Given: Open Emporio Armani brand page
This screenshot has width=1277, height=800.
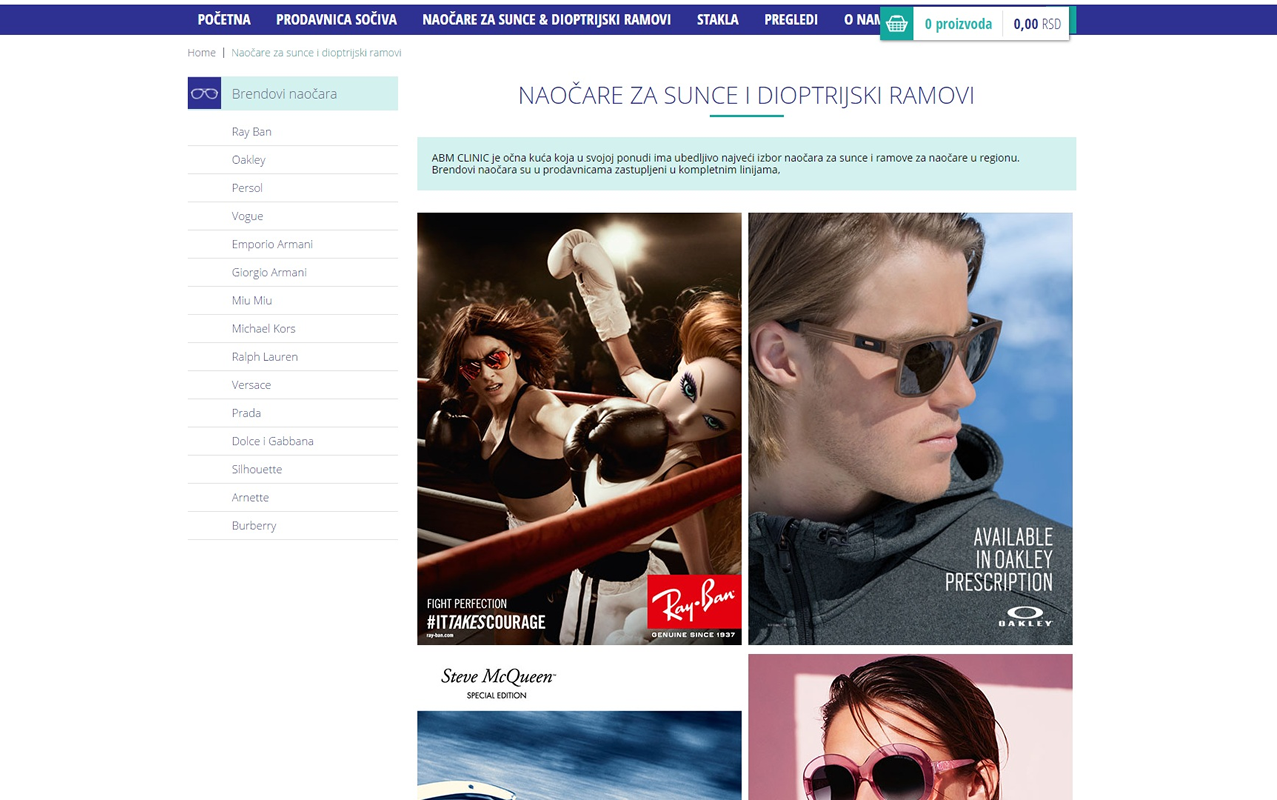Looking at the screenshot, I should point(272,244).
